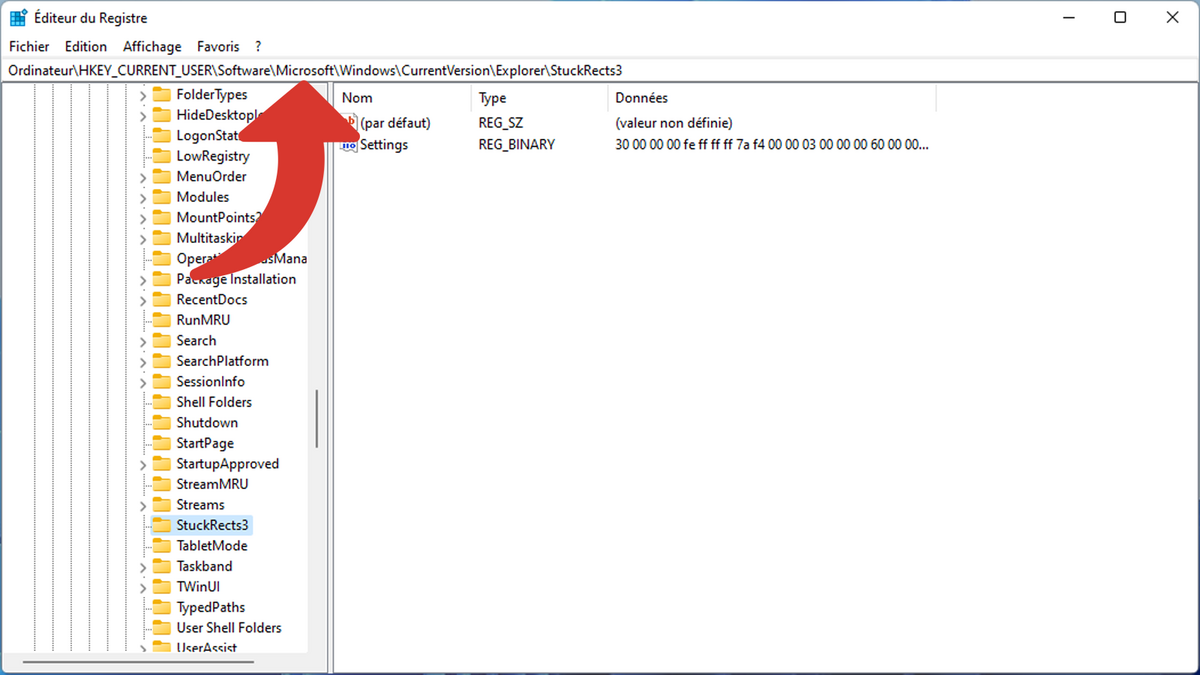
Task: Expand the FolderTypes key
Action: (x=142, y=95)
